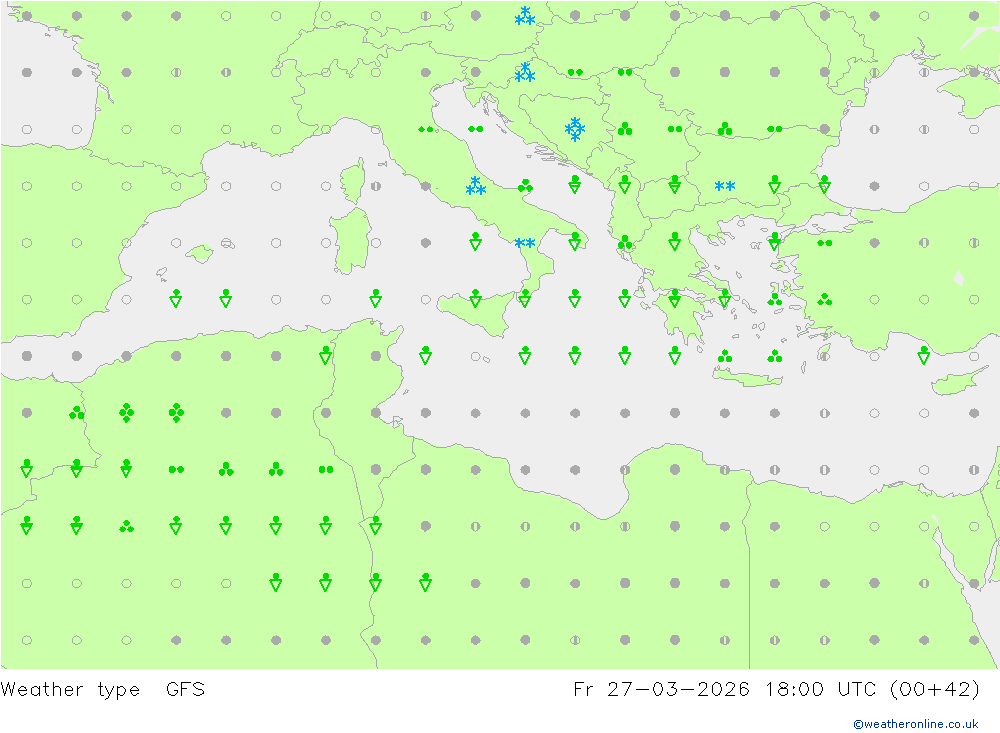This screenshot has width=1000, height=733.
Task: Open the weatheronline.co.uk copyright link
Action: [x=916, y=724]
